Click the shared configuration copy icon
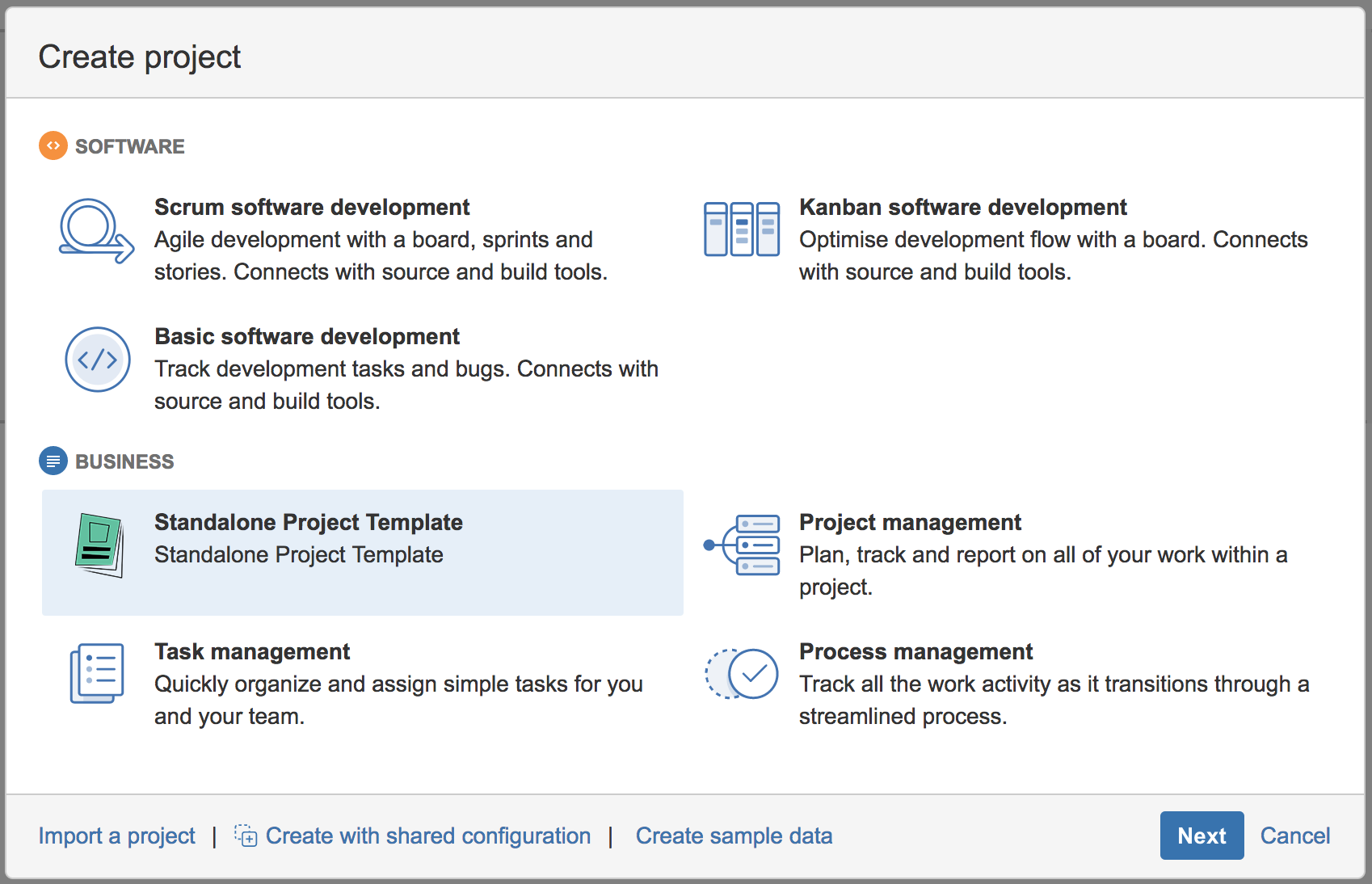Viewport: 1372px width, 884px height. point(246,836)
